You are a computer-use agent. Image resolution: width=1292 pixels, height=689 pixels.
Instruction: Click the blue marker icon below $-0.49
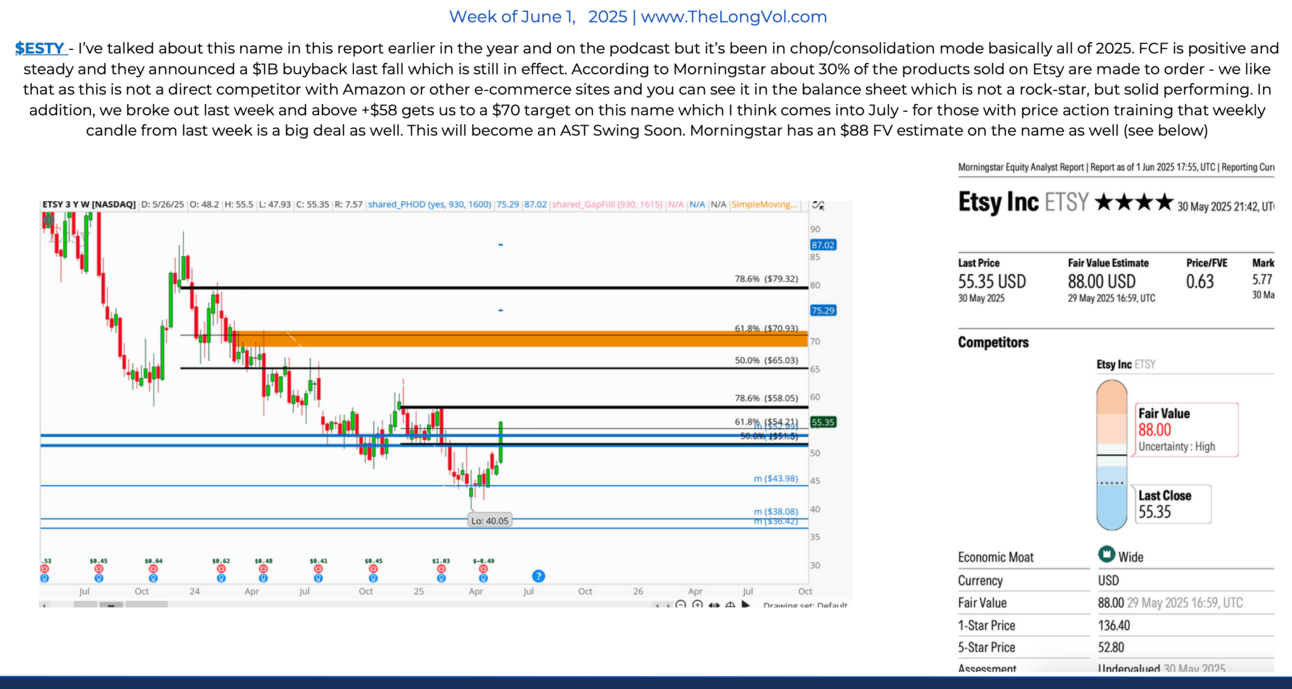click(x=483, y=578)
